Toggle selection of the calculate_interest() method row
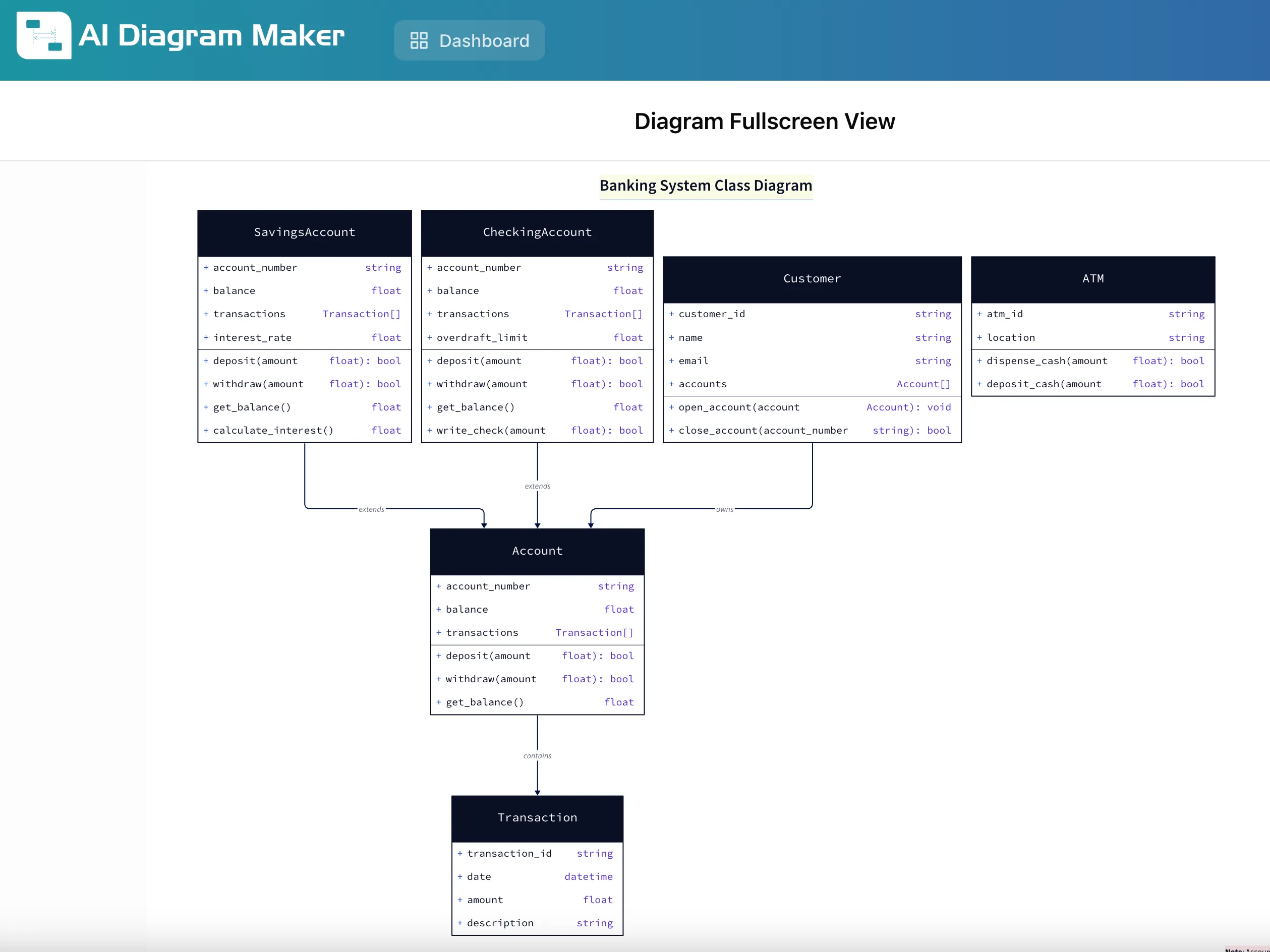This screenshot has width=1270, height=952. 303,430
